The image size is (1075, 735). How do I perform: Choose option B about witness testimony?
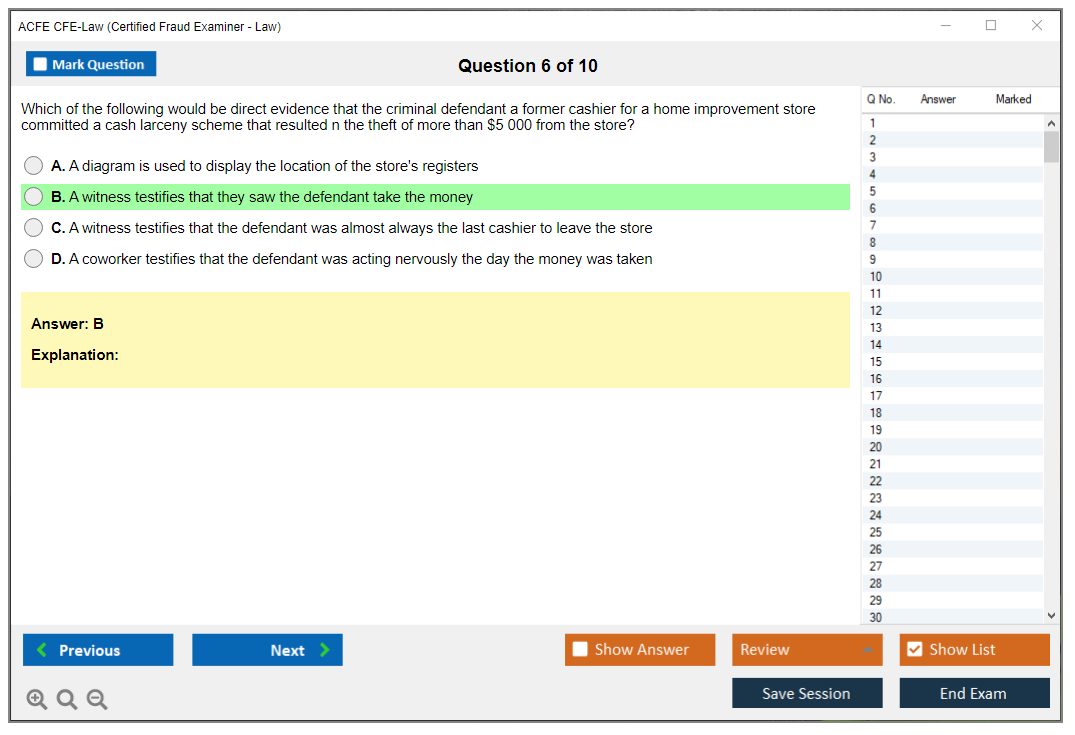[x=34, y=197]
